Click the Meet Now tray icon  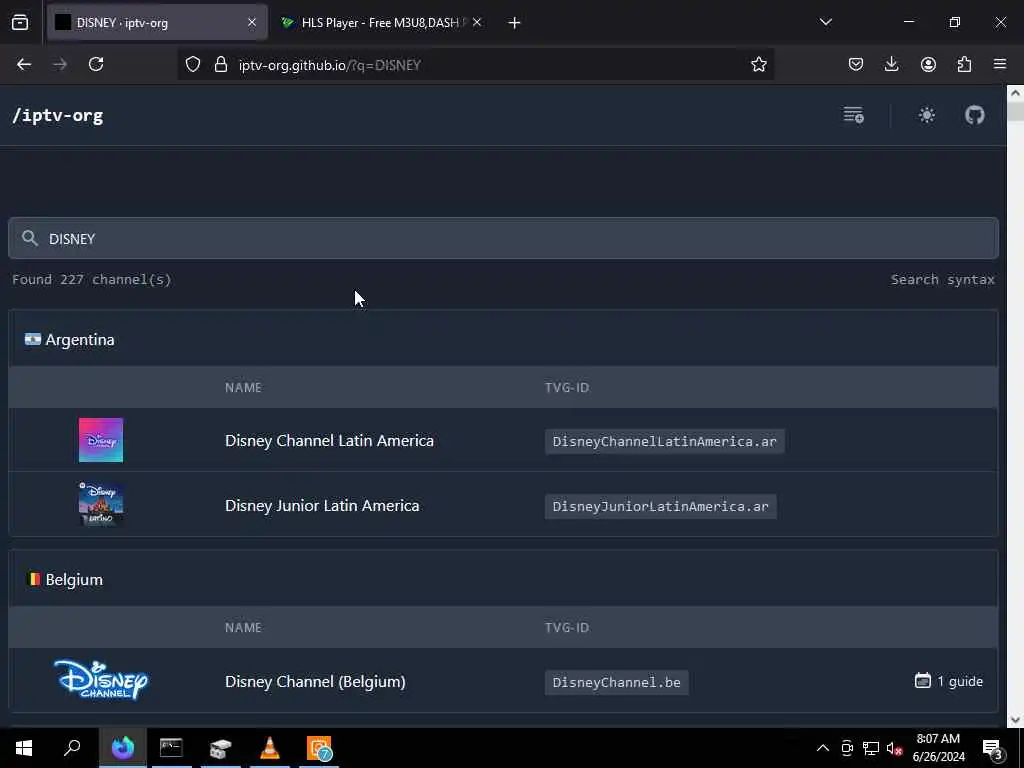point(847,748)
